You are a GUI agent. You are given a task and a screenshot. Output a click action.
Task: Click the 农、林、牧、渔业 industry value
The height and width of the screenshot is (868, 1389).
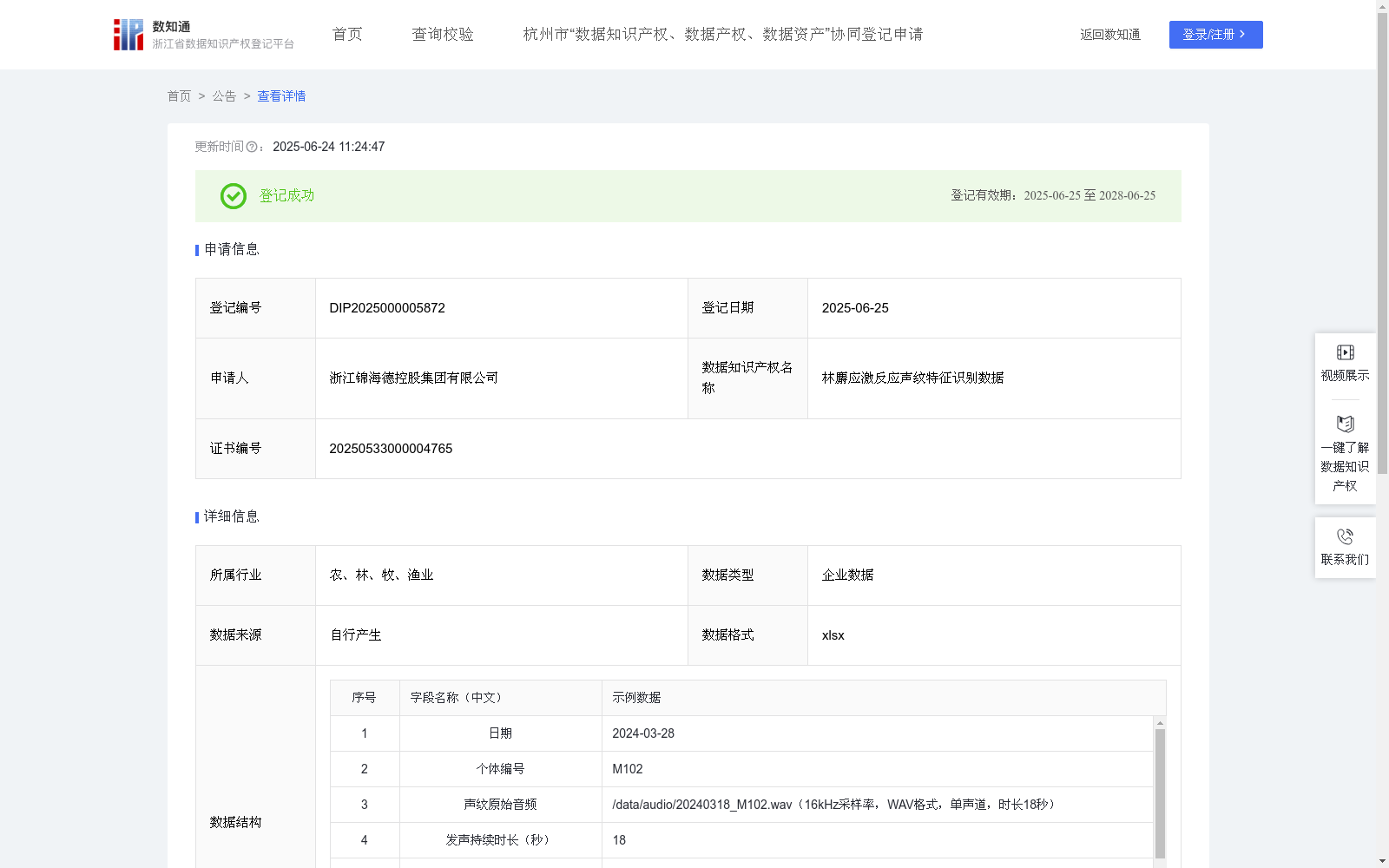pos(382,575)
